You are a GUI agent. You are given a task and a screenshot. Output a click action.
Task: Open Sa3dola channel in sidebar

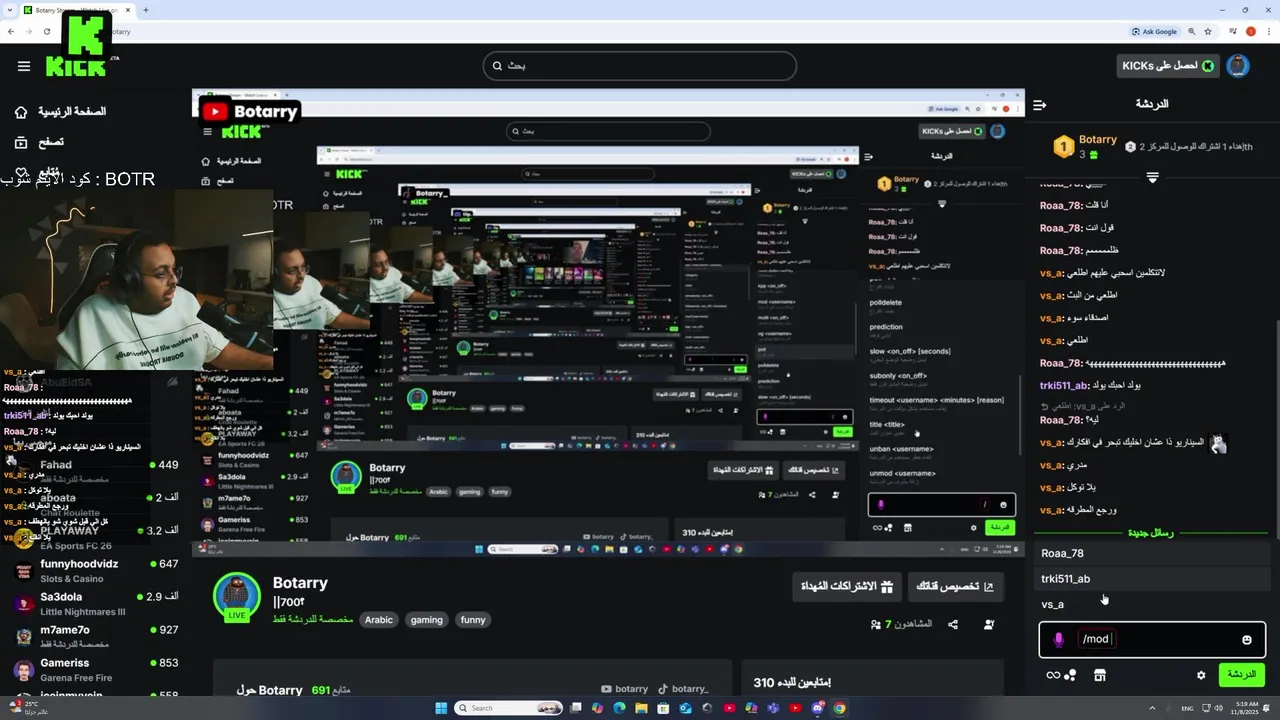point(96,603)
